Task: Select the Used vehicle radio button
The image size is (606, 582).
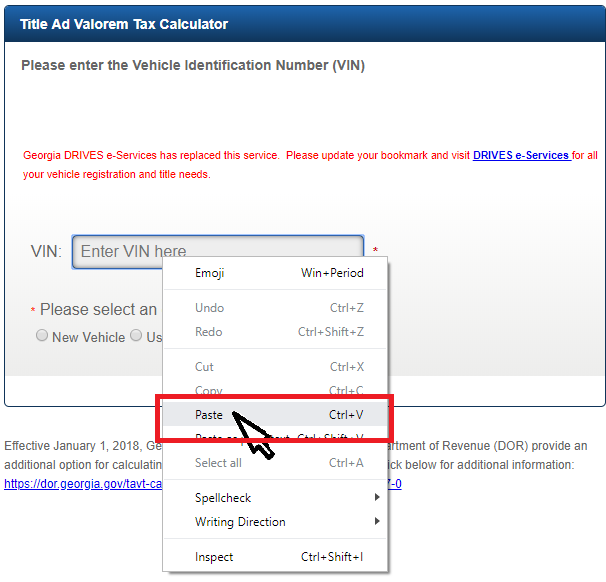Action: coord(136,335)
